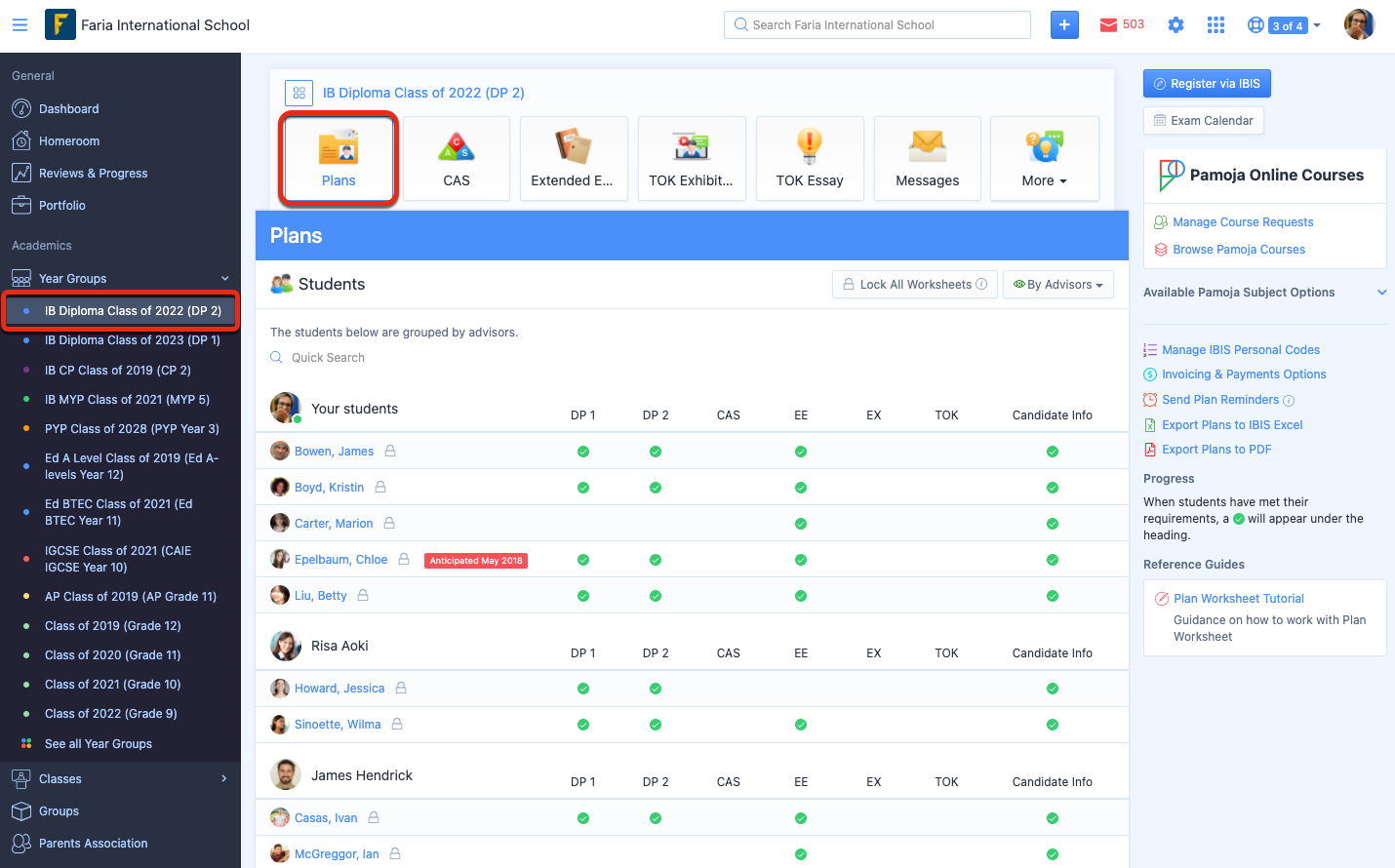This screenshot has width=1395, height=868.
Task: Open Invoicing & Payments Options link
Action: (x=1244, y=375)
